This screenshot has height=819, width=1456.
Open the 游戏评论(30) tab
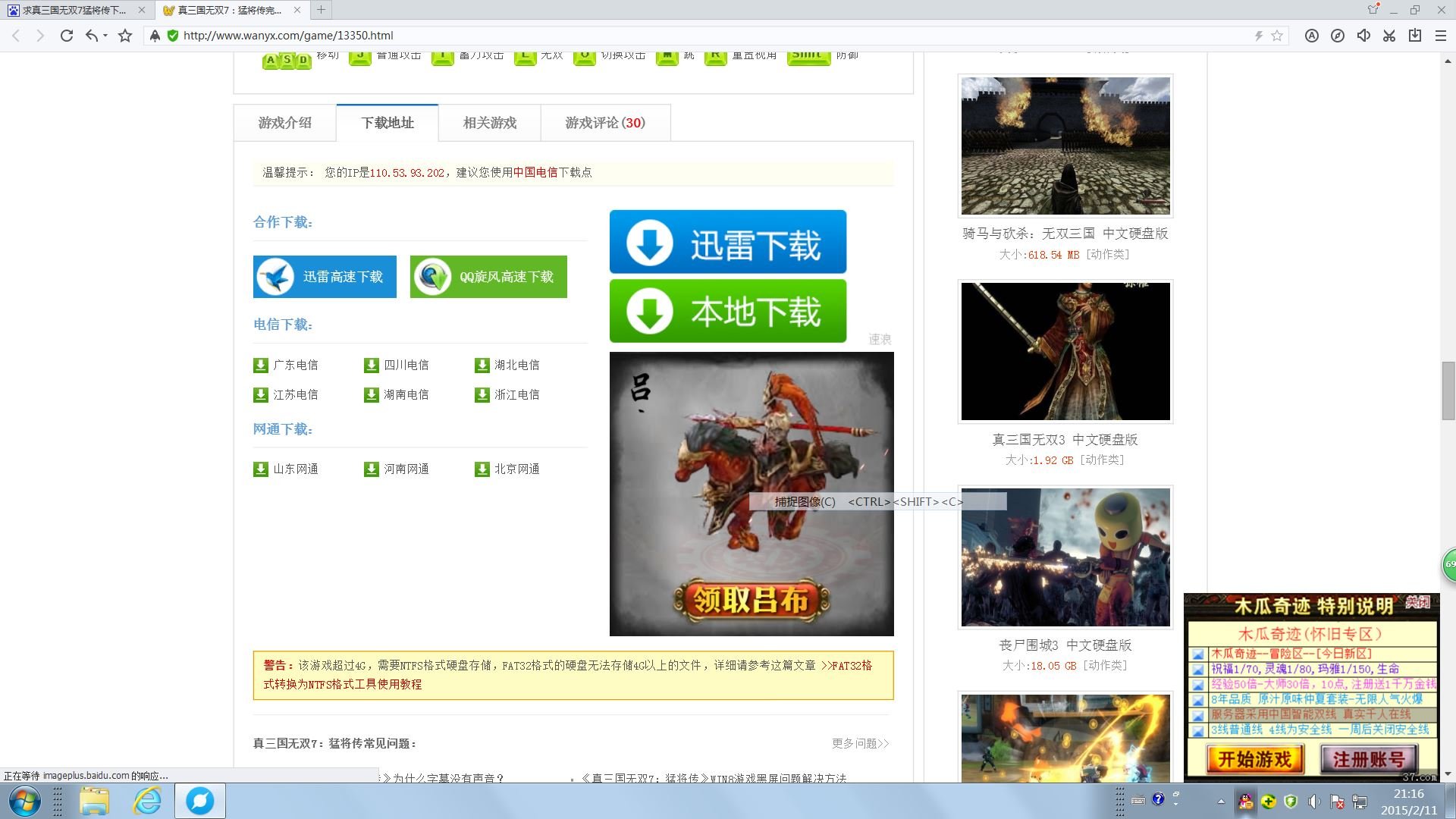[x=604, y=122]
